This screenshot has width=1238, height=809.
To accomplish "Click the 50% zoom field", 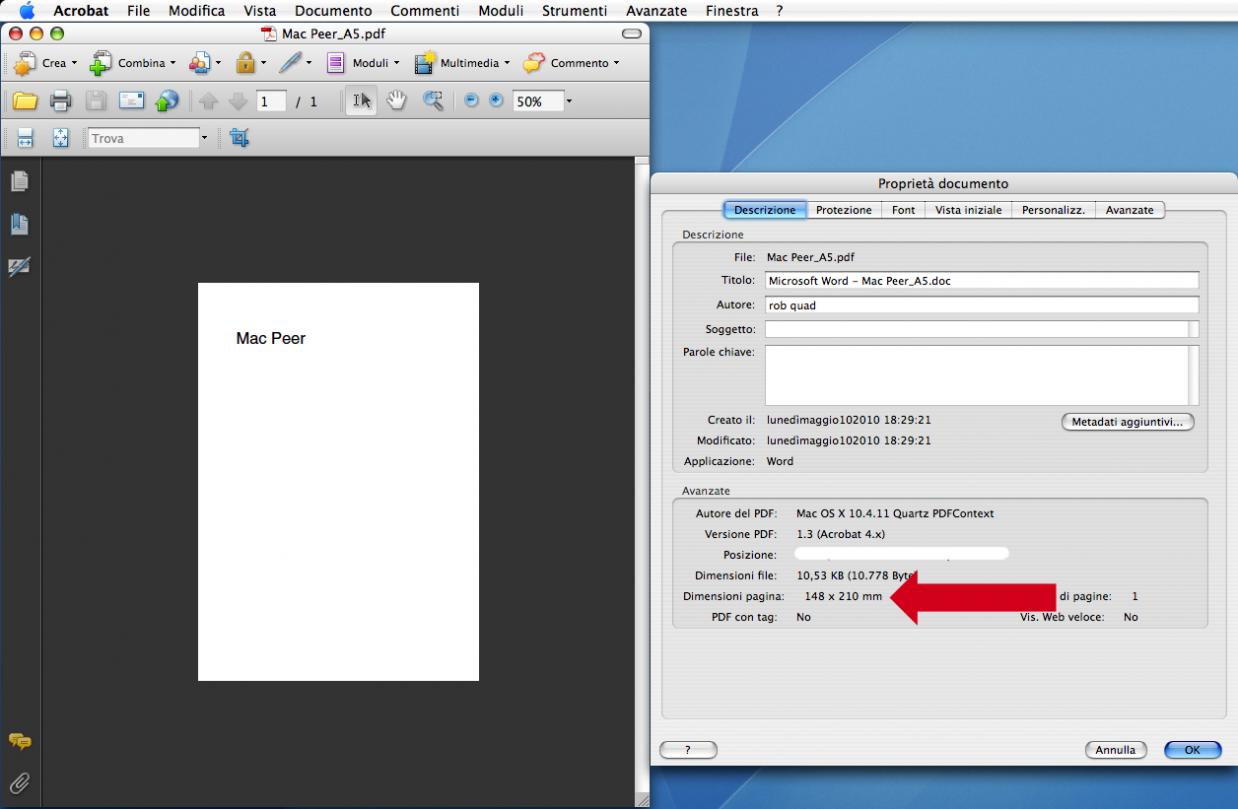I will [x=537, y=102].
